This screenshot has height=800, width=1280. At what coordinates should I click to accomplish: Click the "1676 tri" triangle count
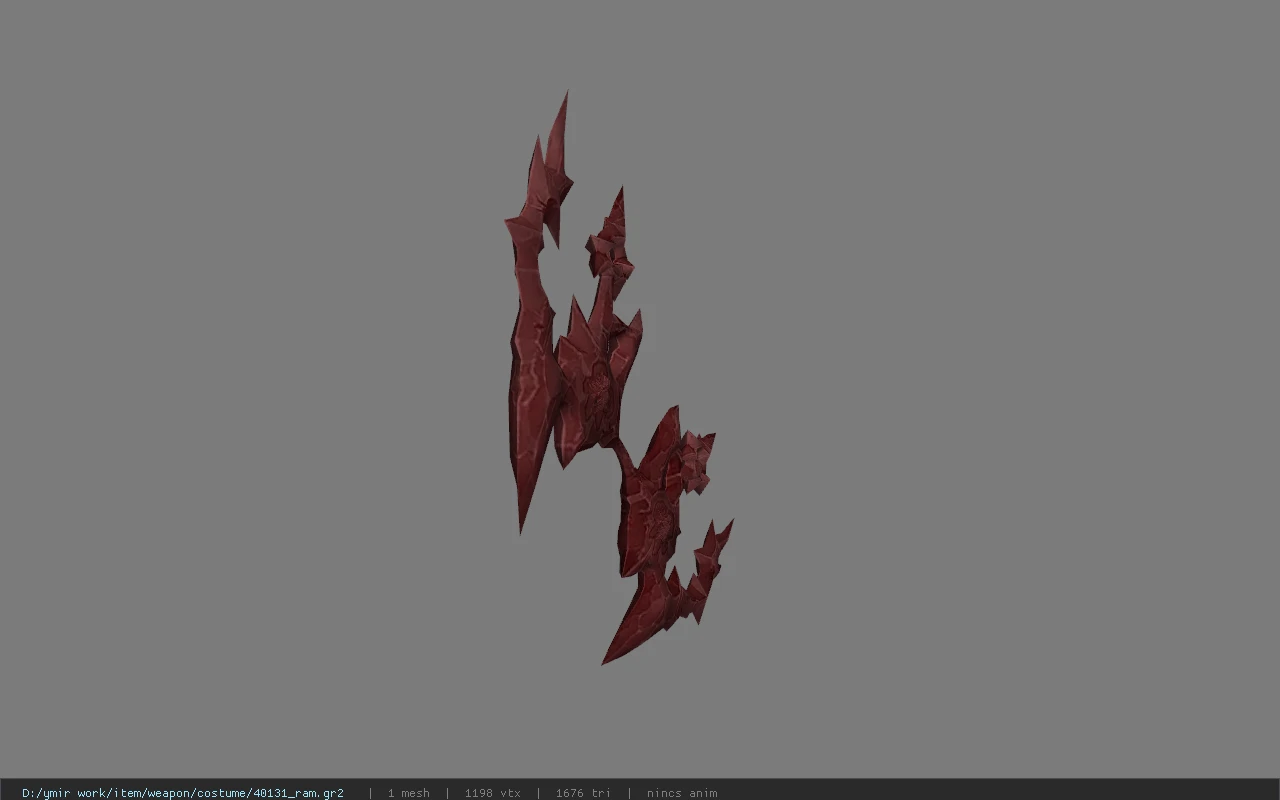(583, 793)
